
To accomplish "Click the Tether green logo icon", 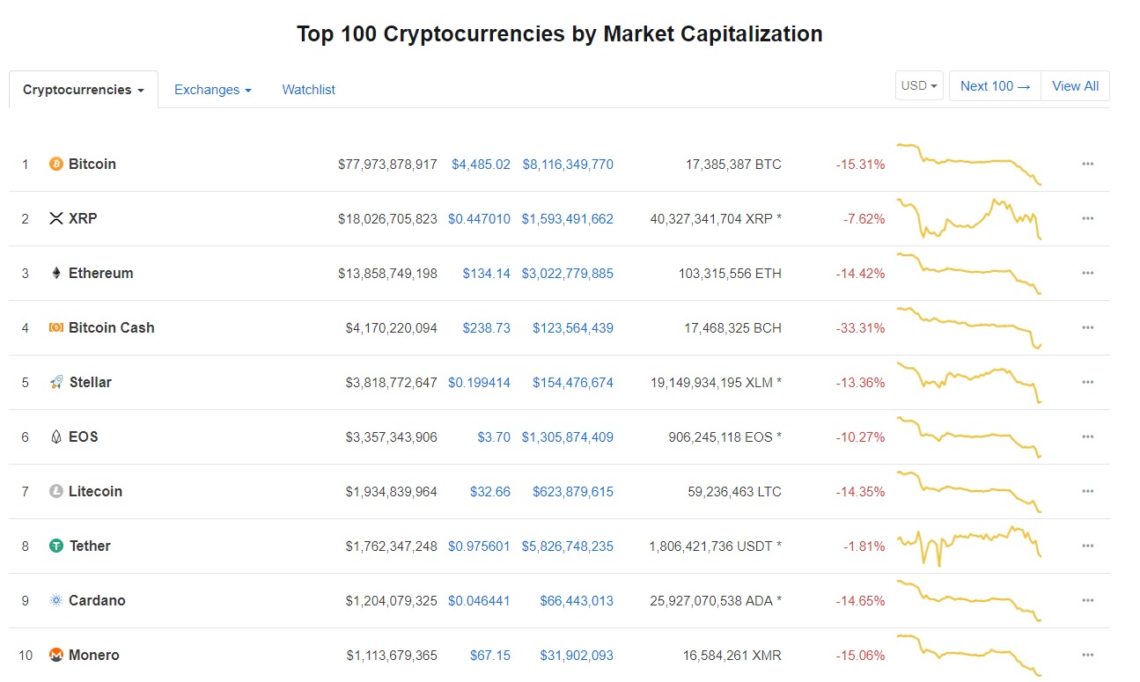I will [x=56, y=545].
